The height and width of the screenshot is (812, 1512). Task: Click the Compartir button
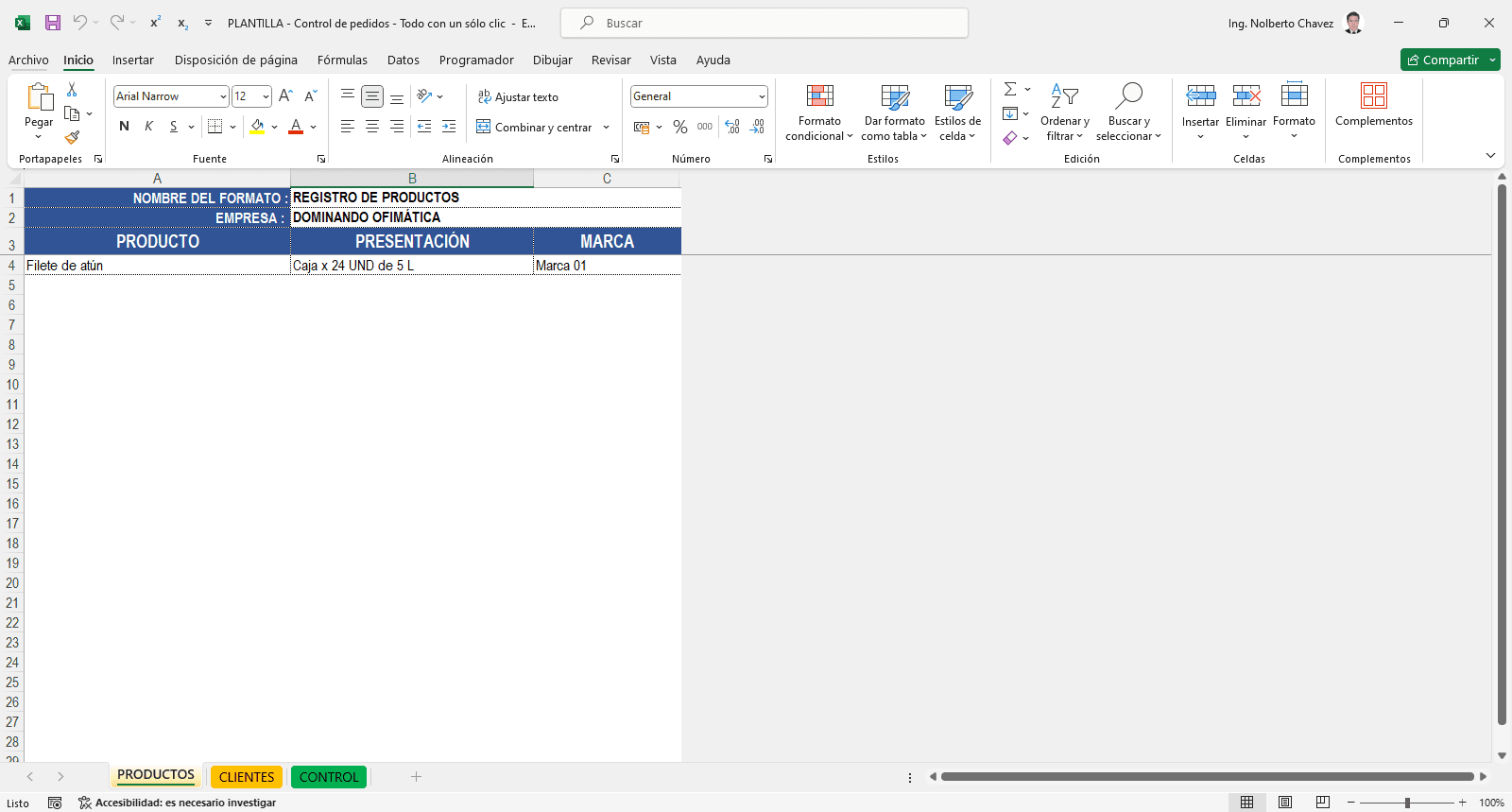pyautogui.click(x=1443, y=60)
